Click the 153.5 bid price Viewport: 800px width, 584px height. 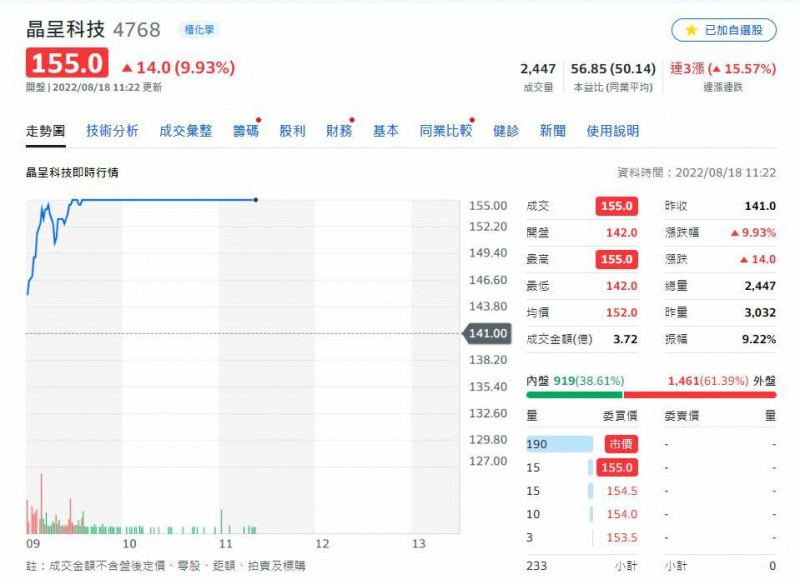[x=621, y=538]
